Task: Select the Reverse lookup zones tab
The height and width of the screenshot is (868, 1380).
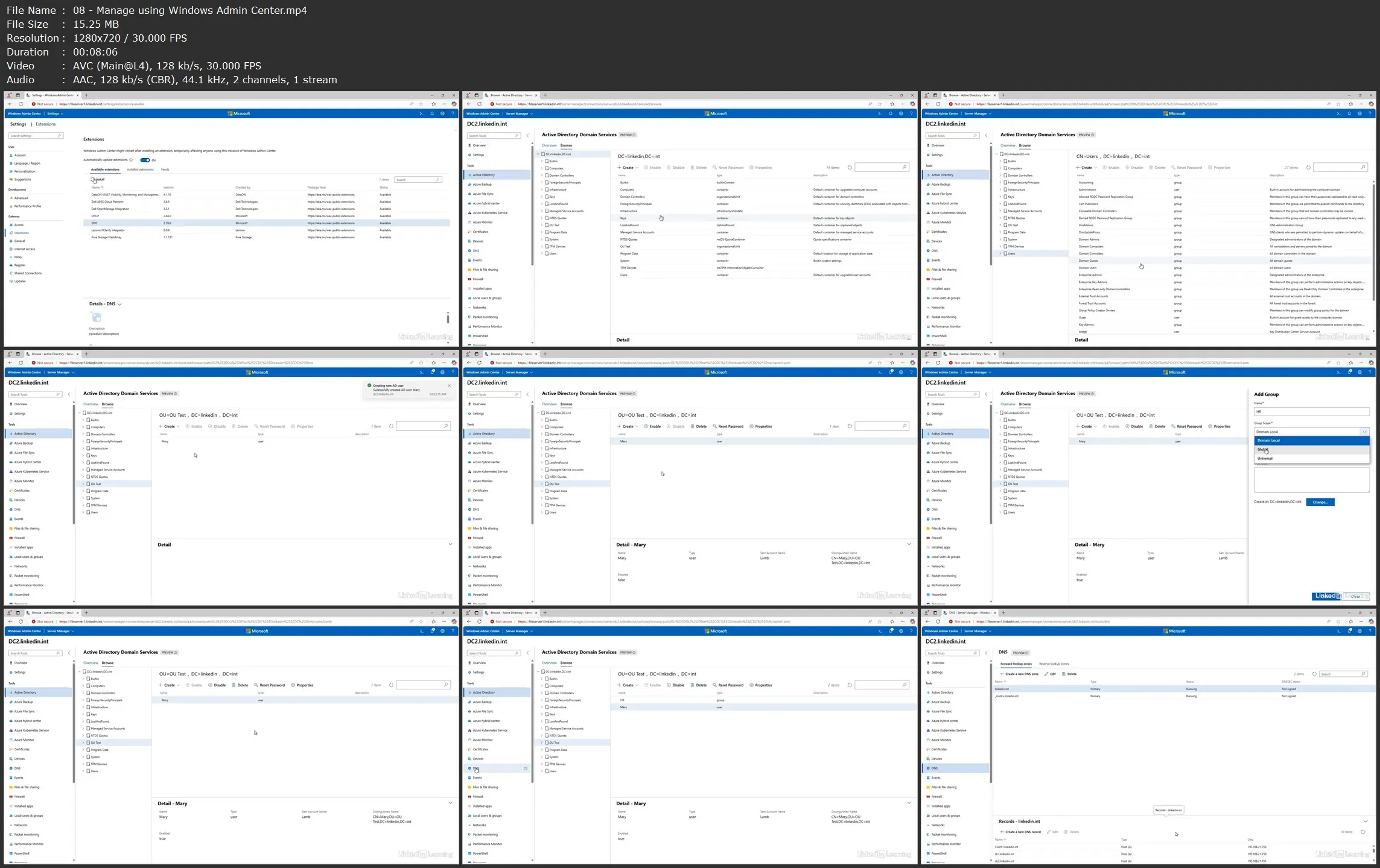Action: coord(1054,664)
